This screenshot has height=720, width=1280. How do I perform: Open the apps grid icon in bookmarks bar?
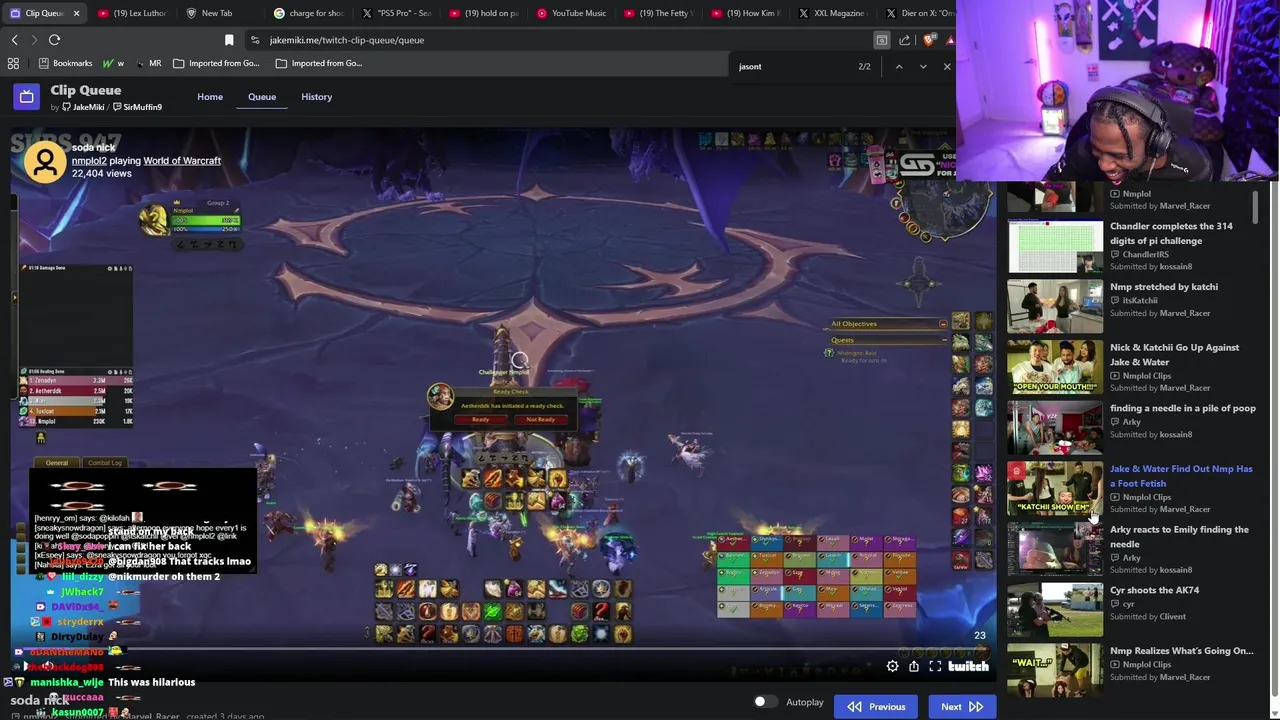pos(13,63)
